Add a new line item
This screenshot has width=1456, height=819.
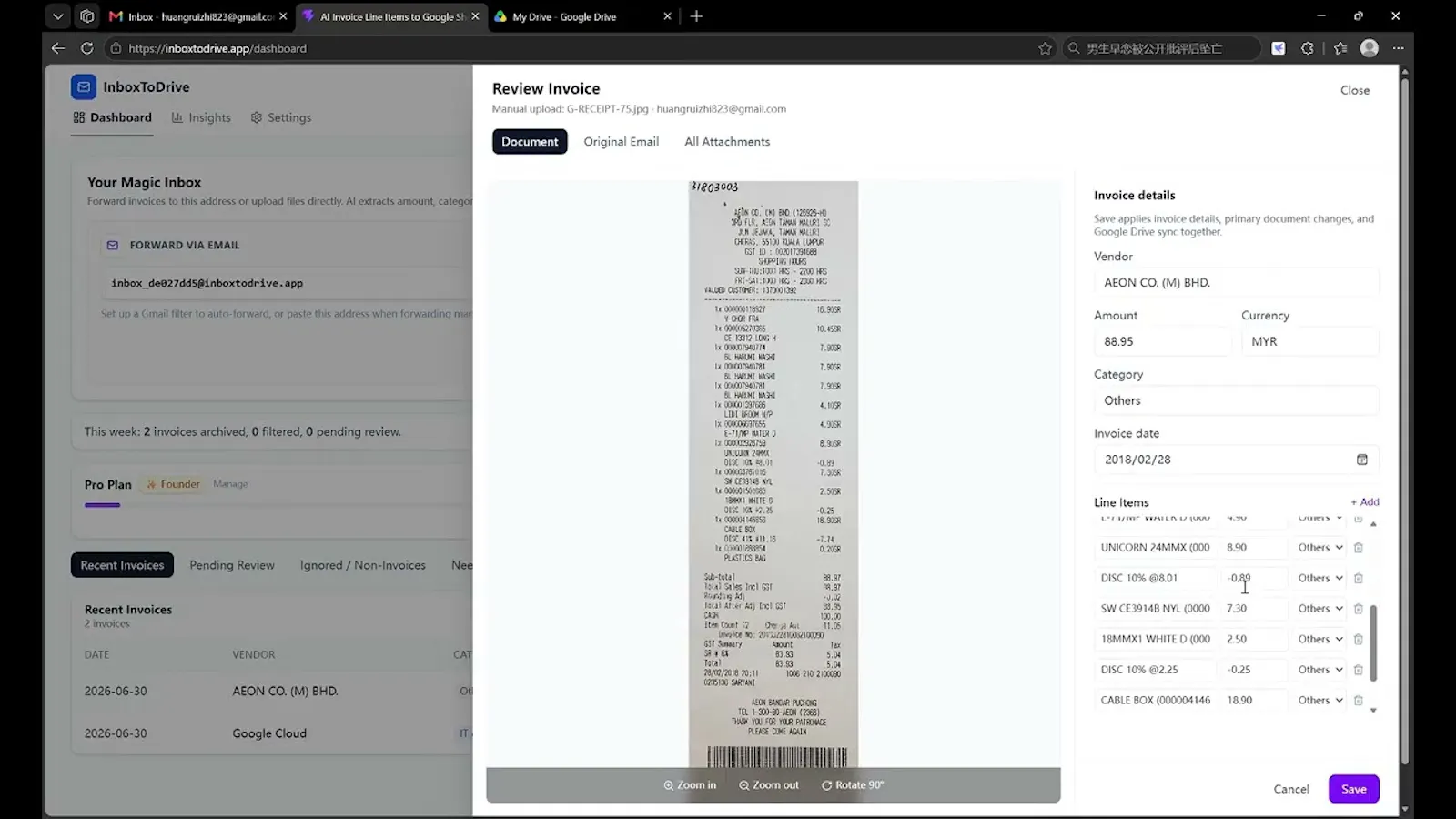[x=1365, y=502]
